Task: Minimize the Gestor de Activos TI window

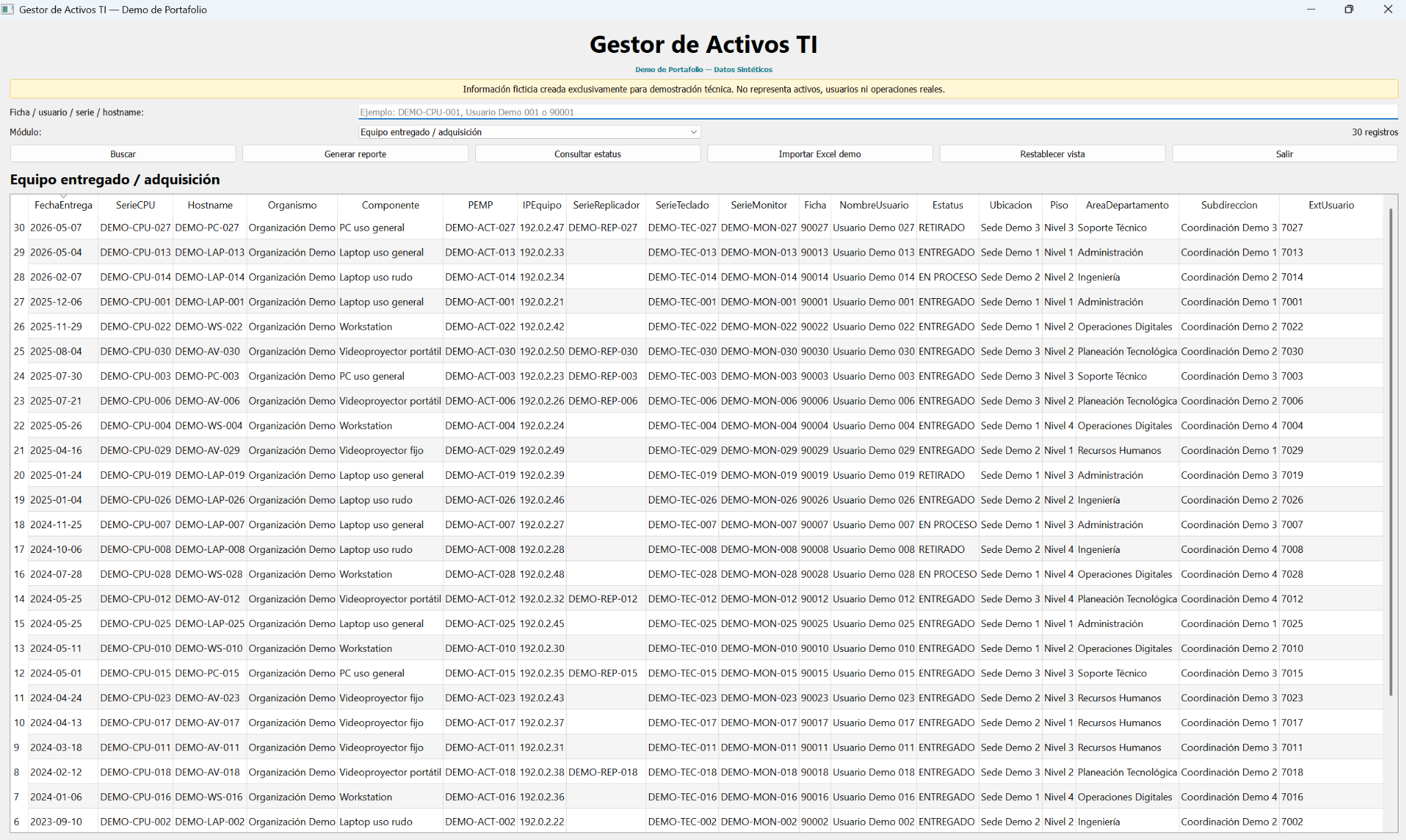Action: (1311, 9)
